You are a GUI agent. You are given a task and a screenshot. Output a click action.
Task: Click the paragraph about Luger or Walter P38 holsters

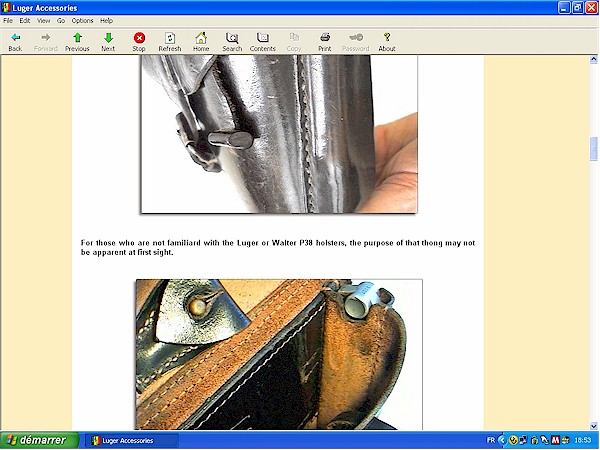[278, 248]
